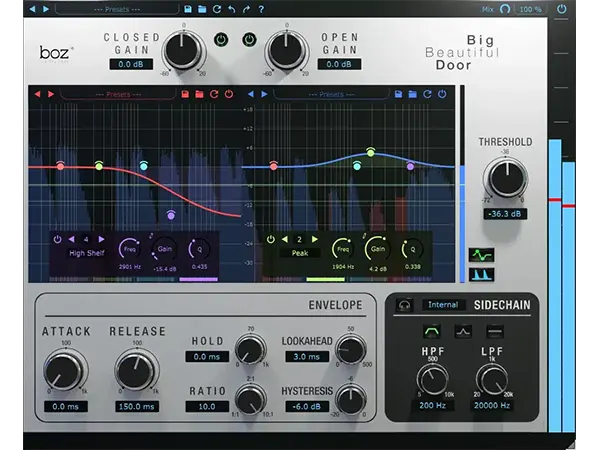Click the Open Gain 0.0 dB value field
600x450 pixels.
pyautogui.click(x=339, y=64)
